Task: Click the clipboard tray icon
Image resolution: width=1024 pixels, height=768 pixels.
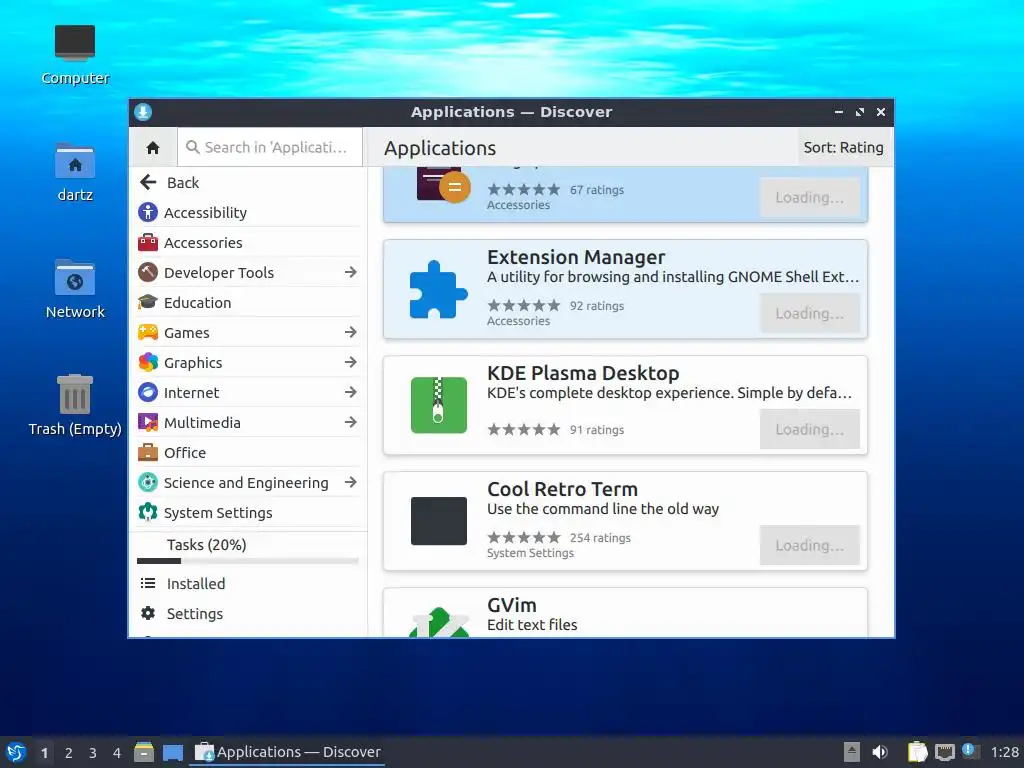Action: point(918,752)
